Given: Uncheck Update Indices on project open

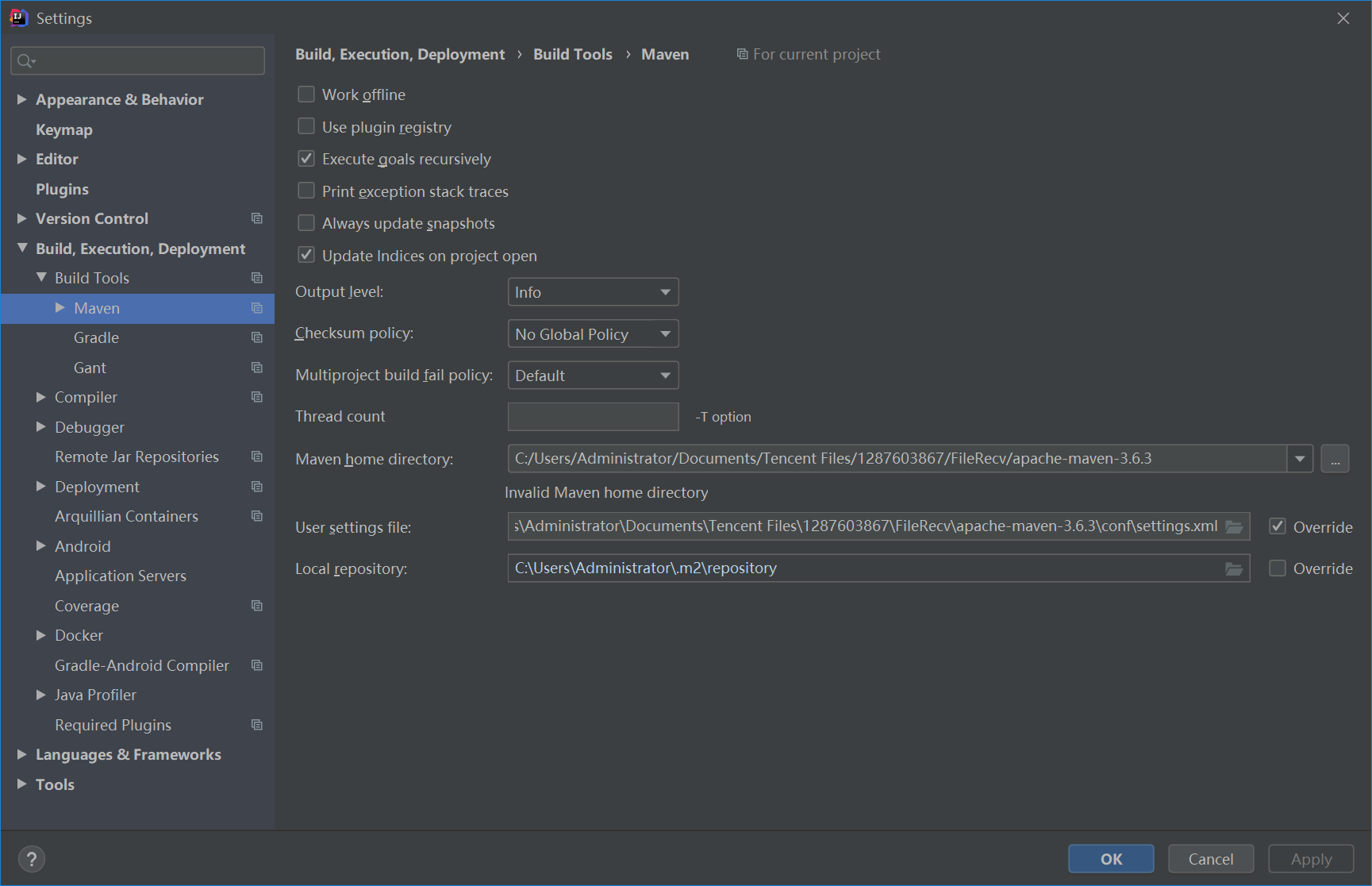Looking at the screenshot, I should point(306,255).
